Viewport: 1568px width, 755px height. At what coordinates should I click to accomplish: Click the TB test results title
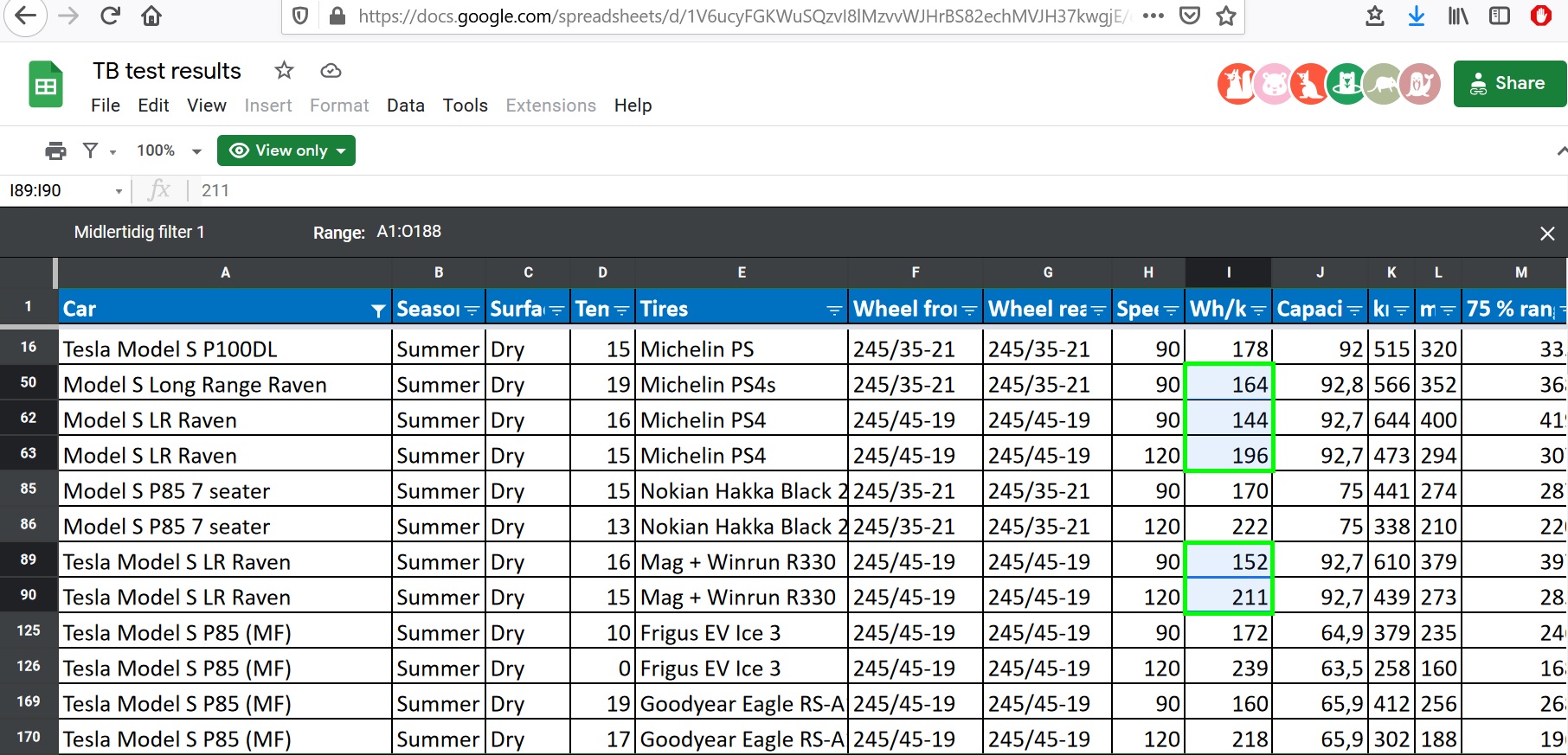point(167,71)
